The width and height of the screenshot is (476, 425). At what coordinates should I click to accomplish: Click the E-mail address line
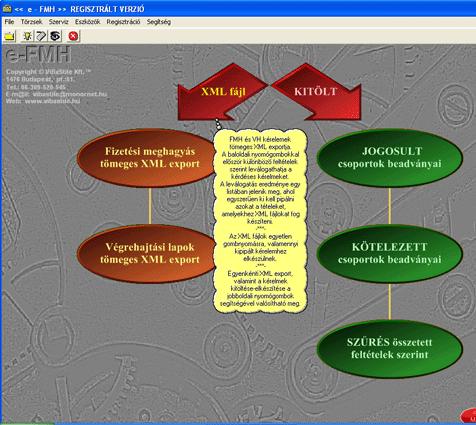click(x=57, y=94)
